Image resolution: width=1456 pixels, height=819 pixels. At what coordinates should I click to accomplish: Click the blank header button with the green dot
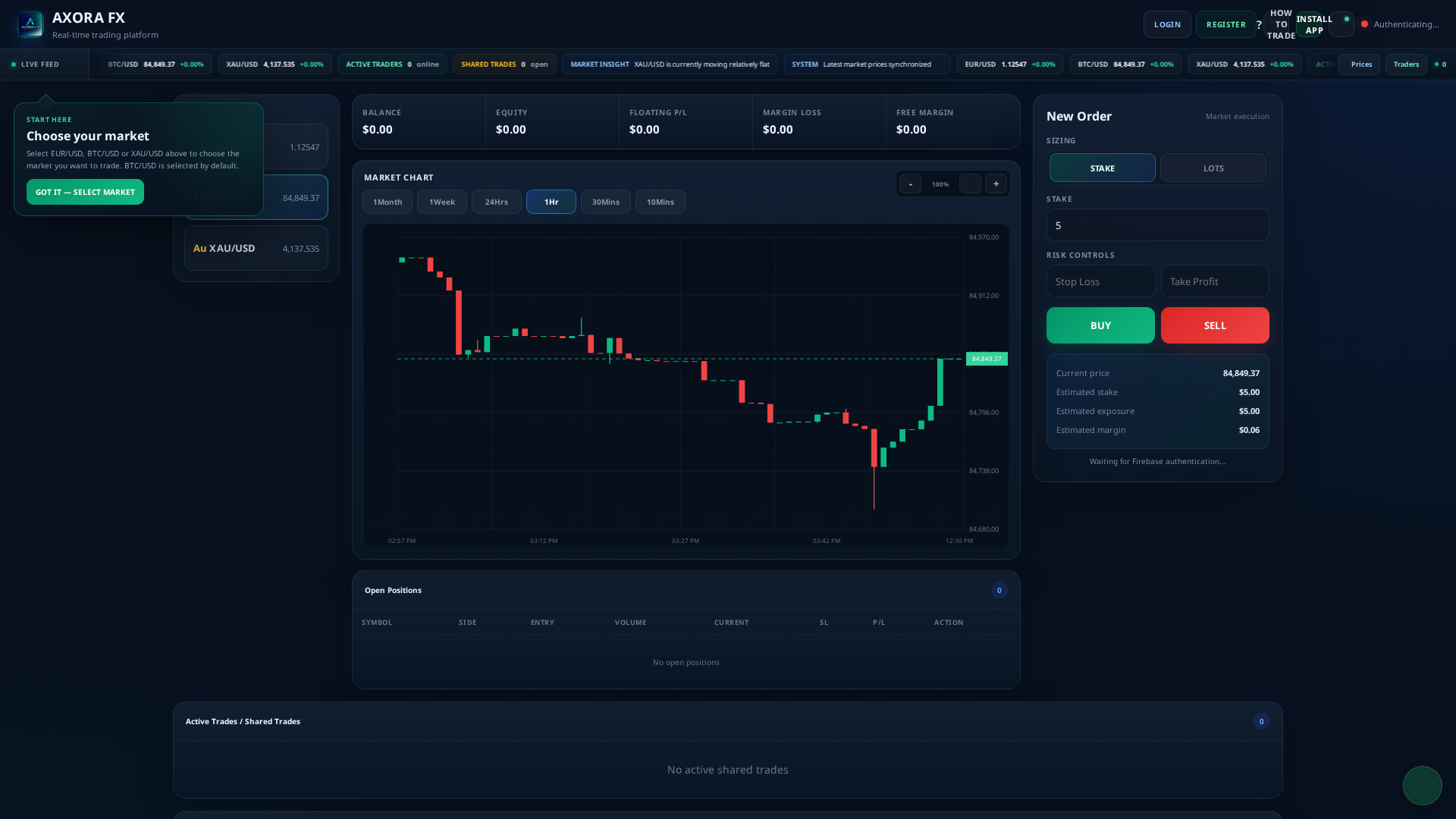click(x=1341, y=24)
